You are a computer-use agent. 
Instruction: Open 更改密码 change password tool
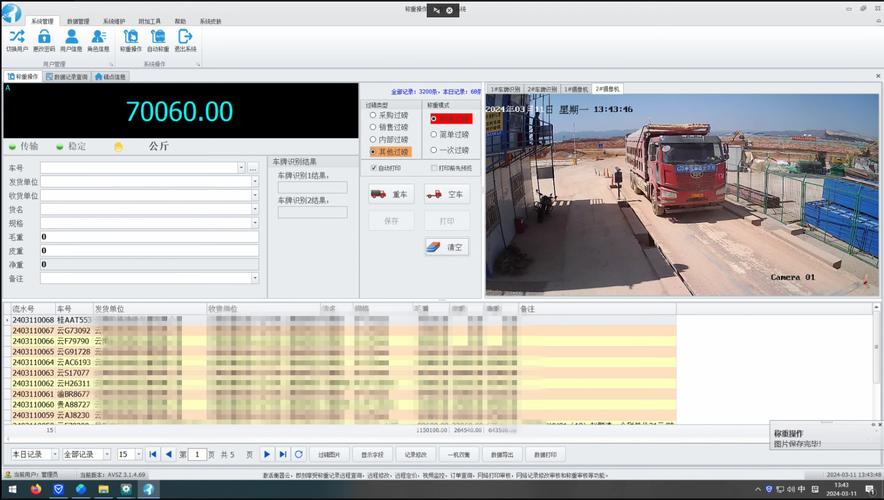click(44, 40)
